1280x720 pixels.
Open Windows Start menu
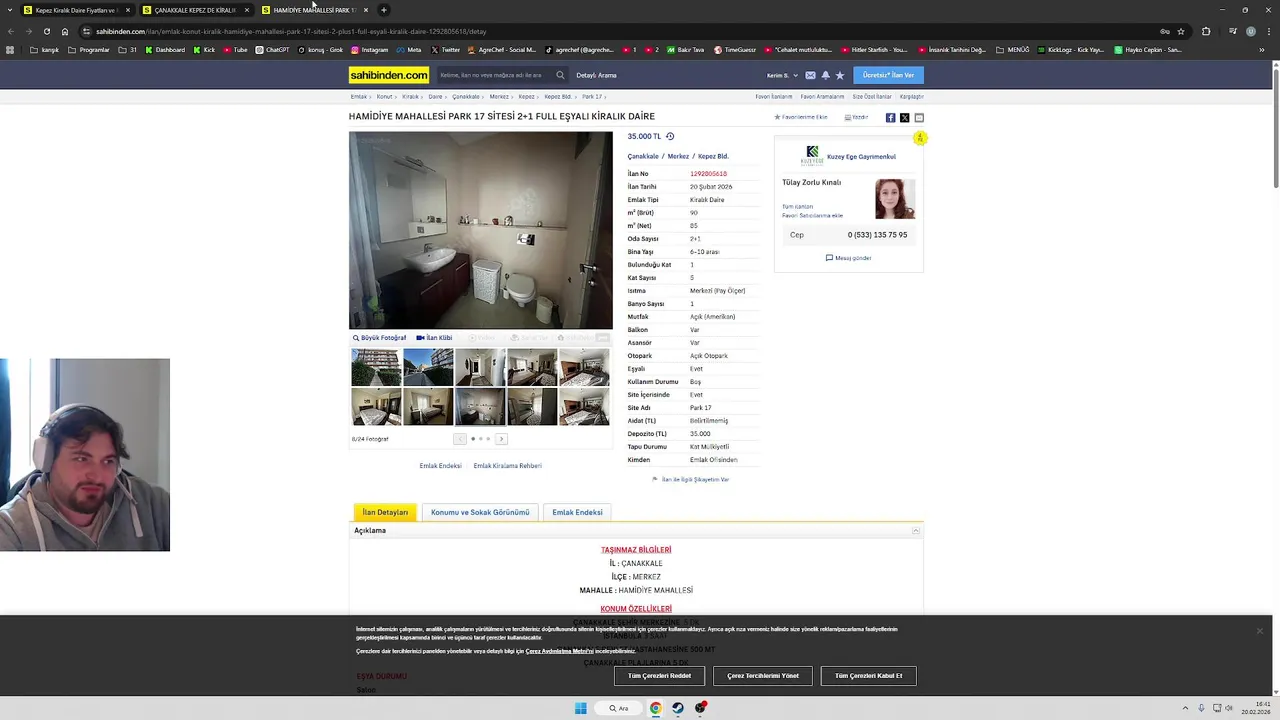(580, 708)
